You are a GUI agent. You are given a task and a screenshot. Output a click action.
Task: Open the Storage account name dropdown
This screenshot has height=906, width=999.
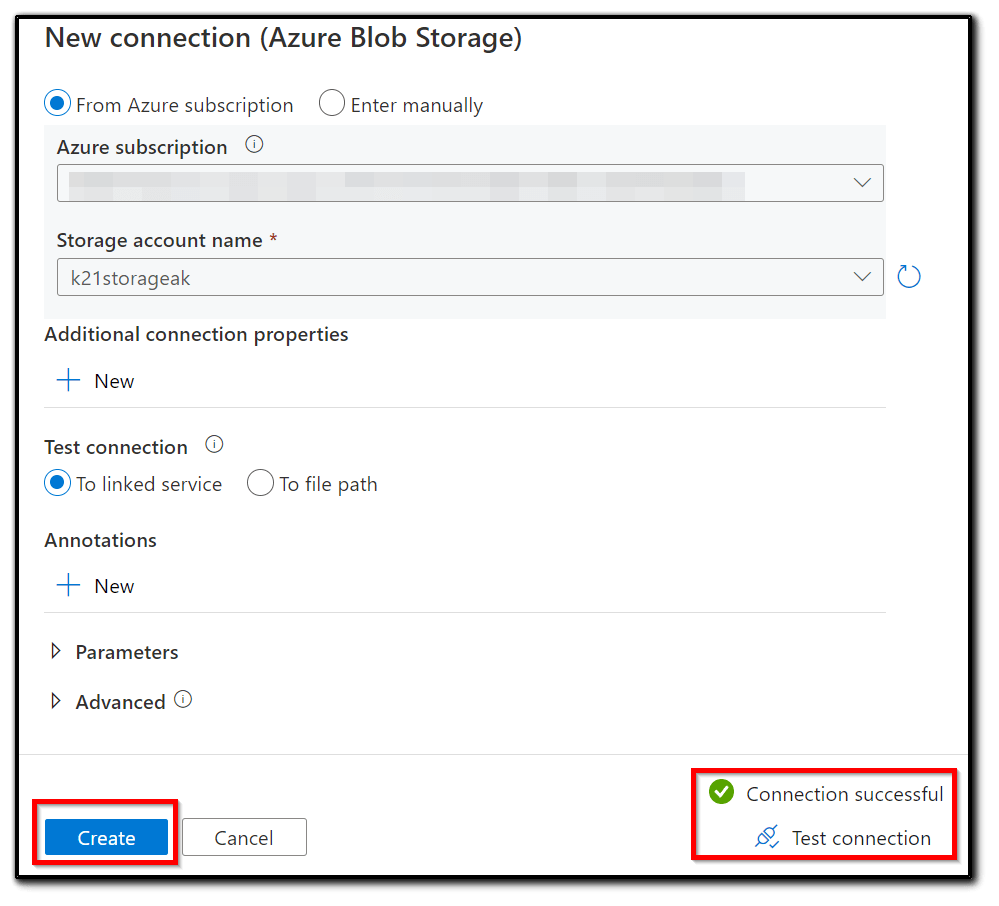[x=470, y=277]
